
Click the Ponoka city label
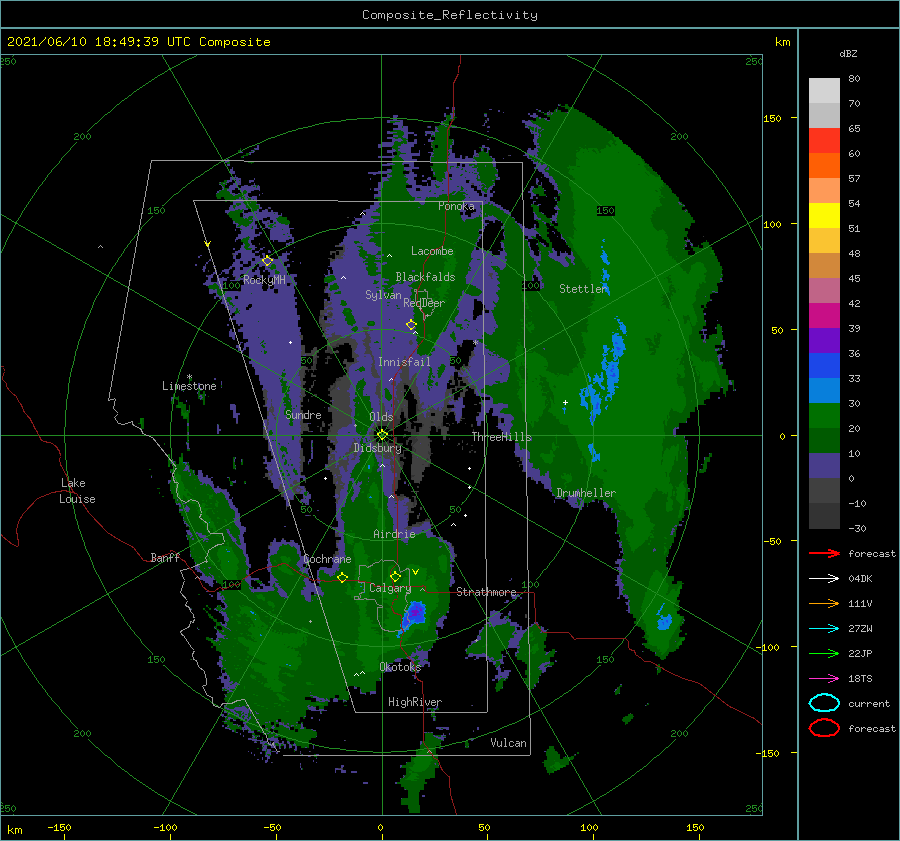456,206
